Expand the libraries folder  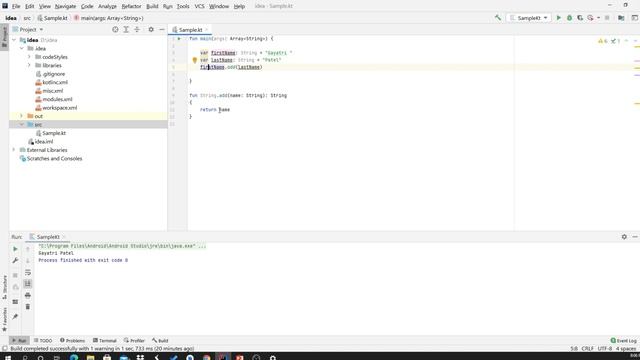(x=29, y=65)
